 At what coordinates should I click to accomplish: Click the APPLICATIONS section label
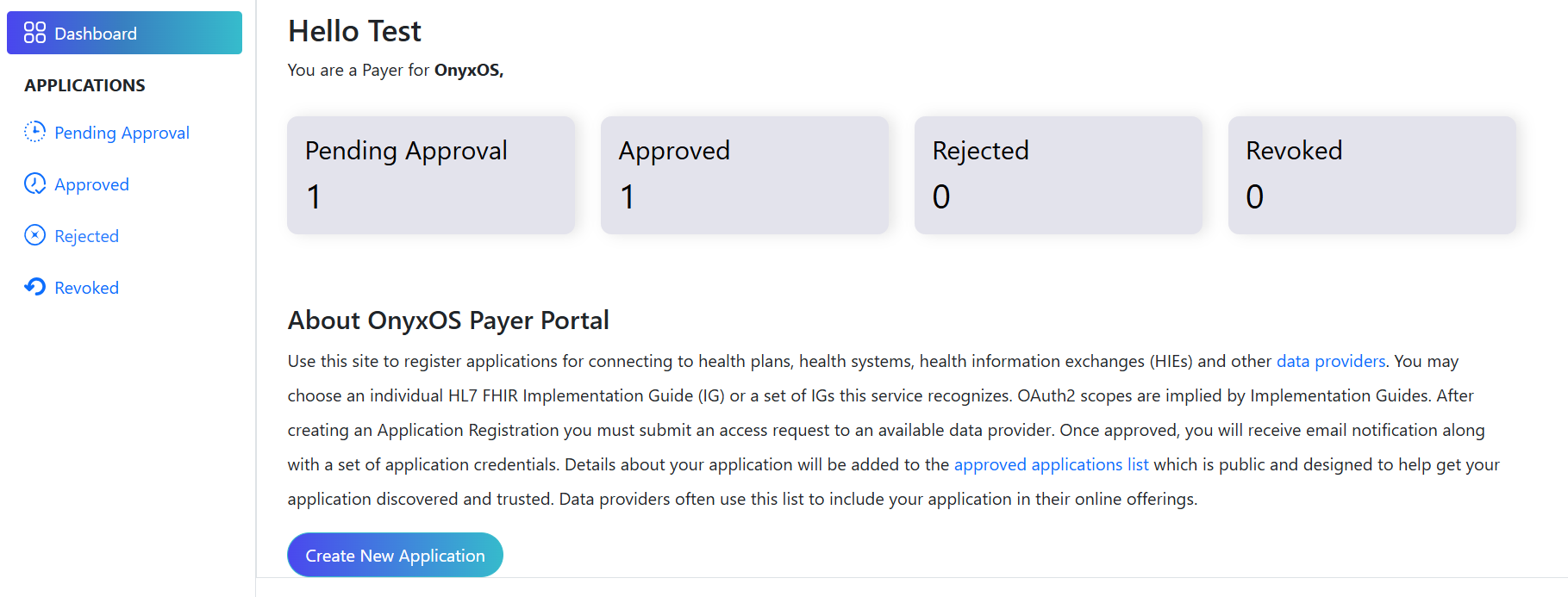coord(84,85)
